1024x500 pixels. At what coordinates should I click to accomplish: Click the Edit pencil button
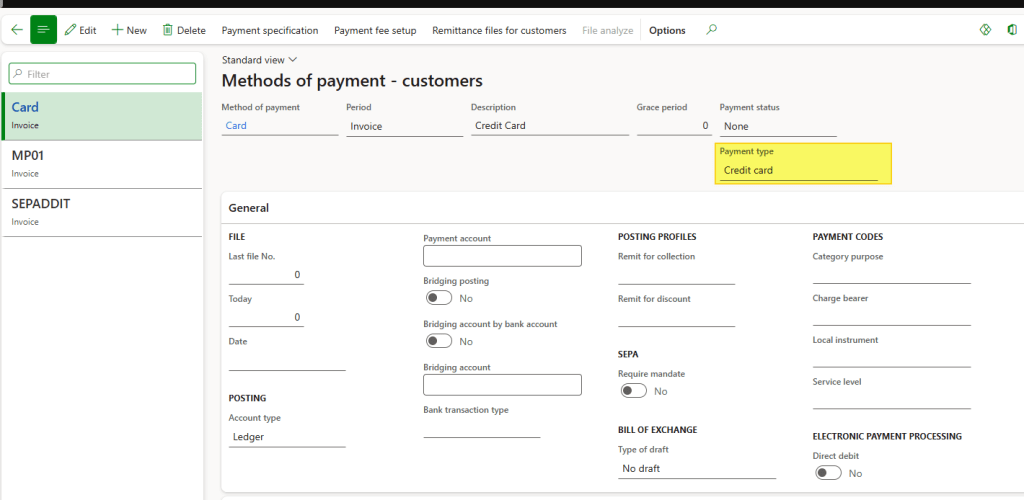click(x=80, y=30)
